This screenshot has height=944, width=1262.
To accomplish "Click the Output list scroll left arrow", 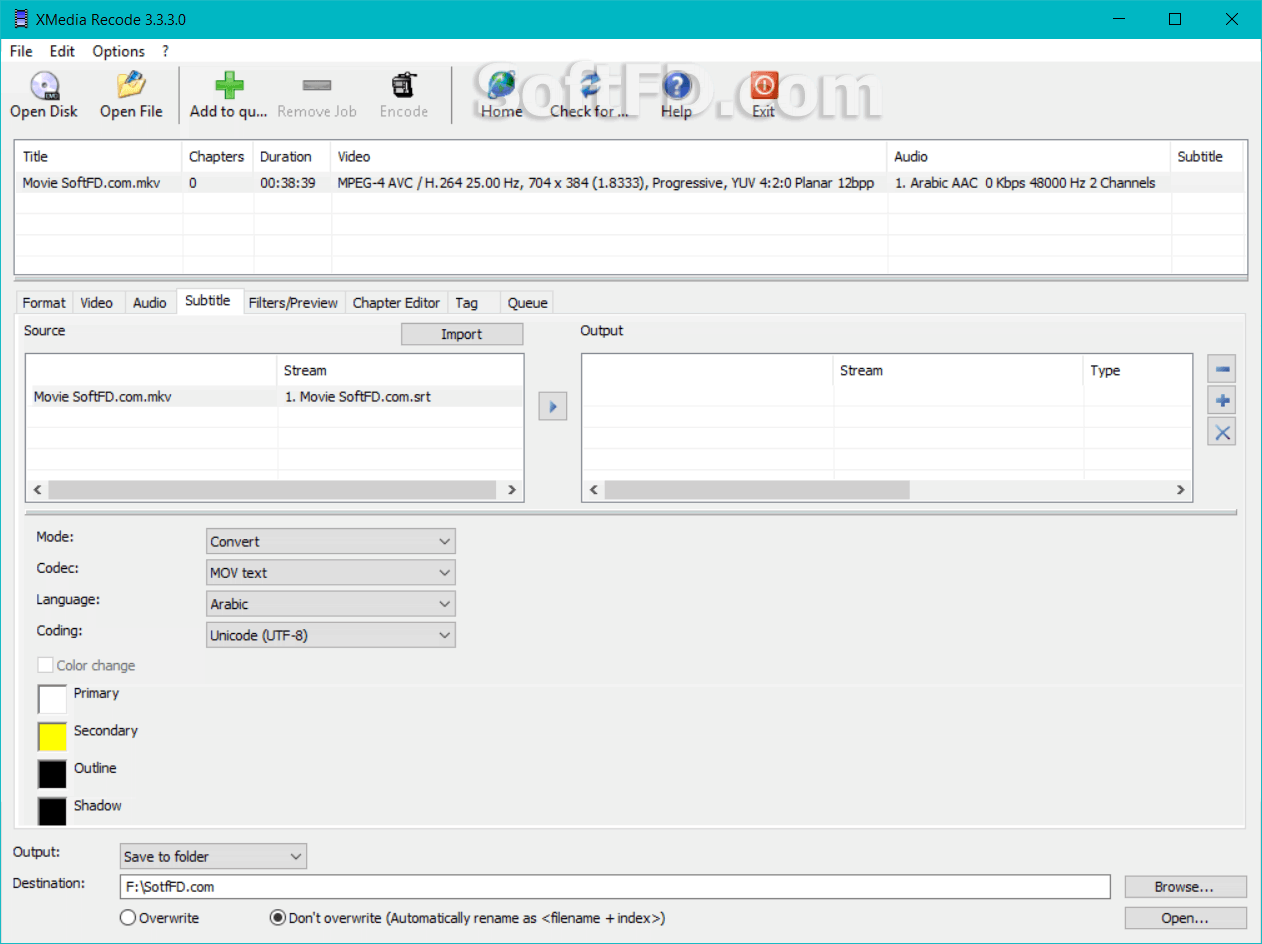I will (593, 490).
